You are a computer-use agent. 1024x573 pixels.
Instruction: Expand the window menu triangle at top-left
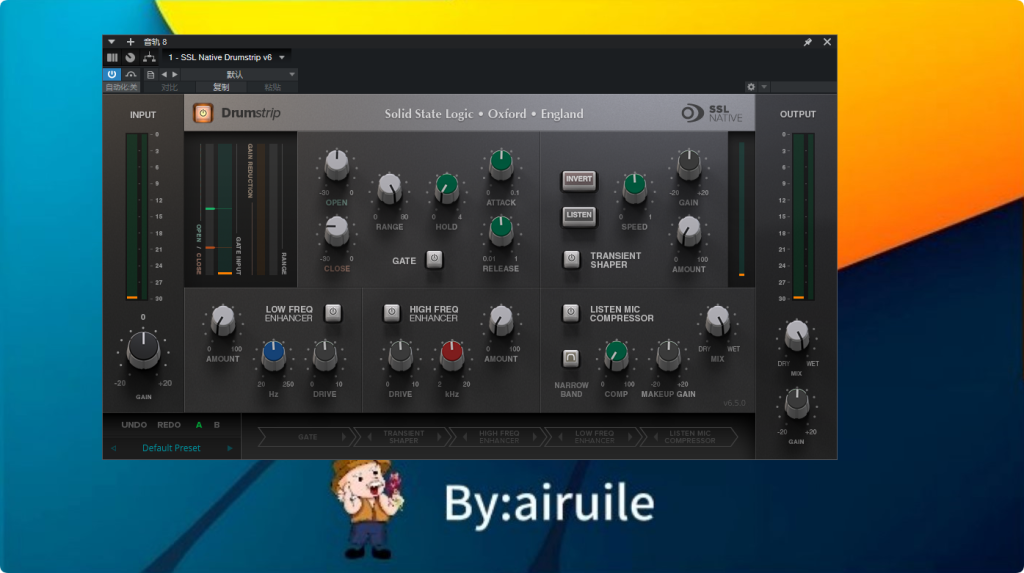point(112,42)
